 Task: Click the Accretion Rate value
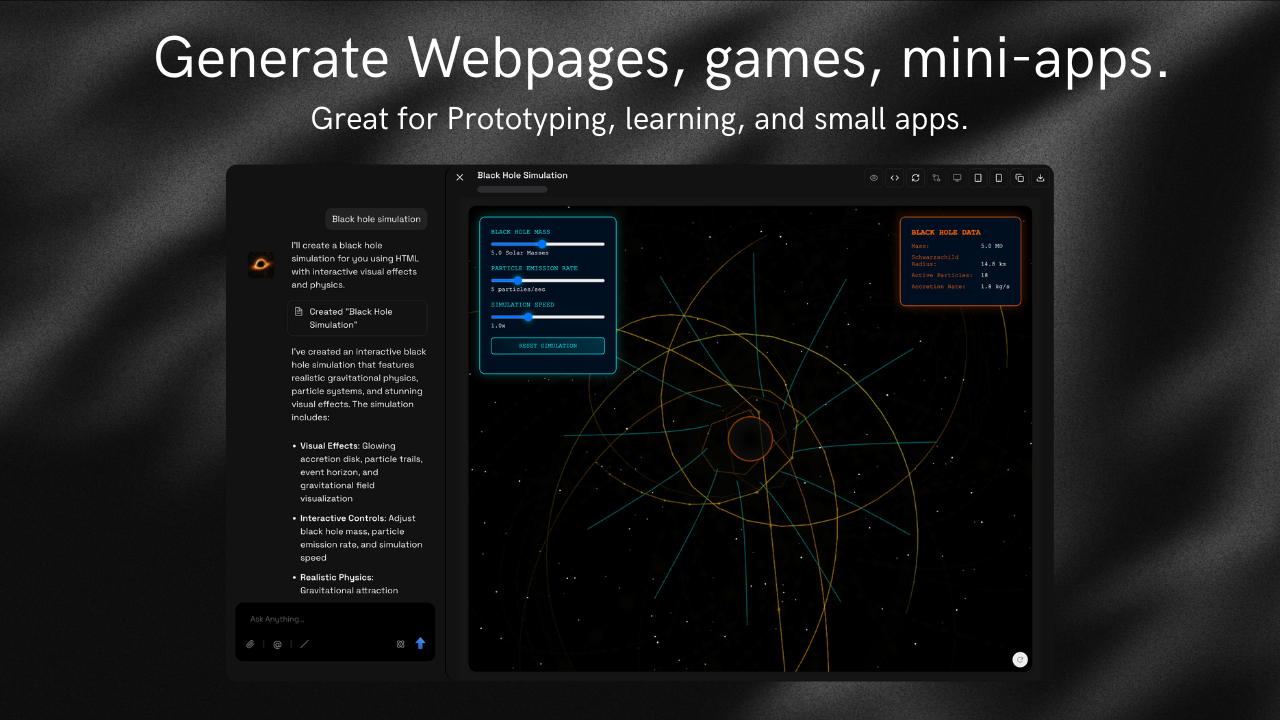pyautogui.click(x=995, y=286)
